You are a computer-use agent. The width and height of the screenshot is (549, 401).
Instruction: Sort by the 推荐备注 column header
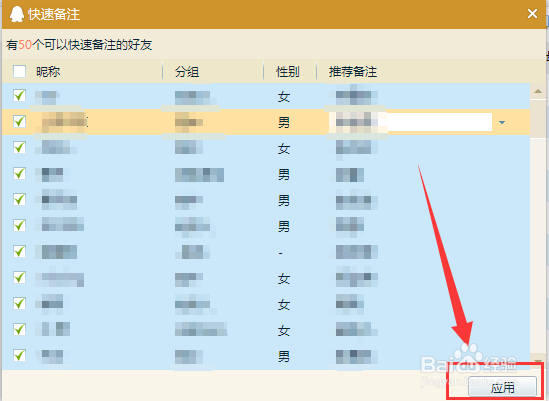pos(353,71)
